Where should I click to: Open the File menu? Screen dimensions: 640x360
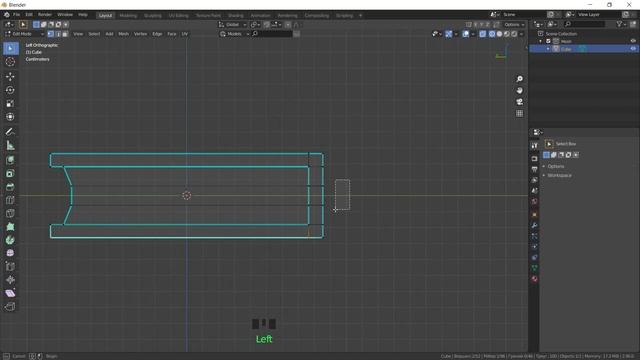point(16,15)
